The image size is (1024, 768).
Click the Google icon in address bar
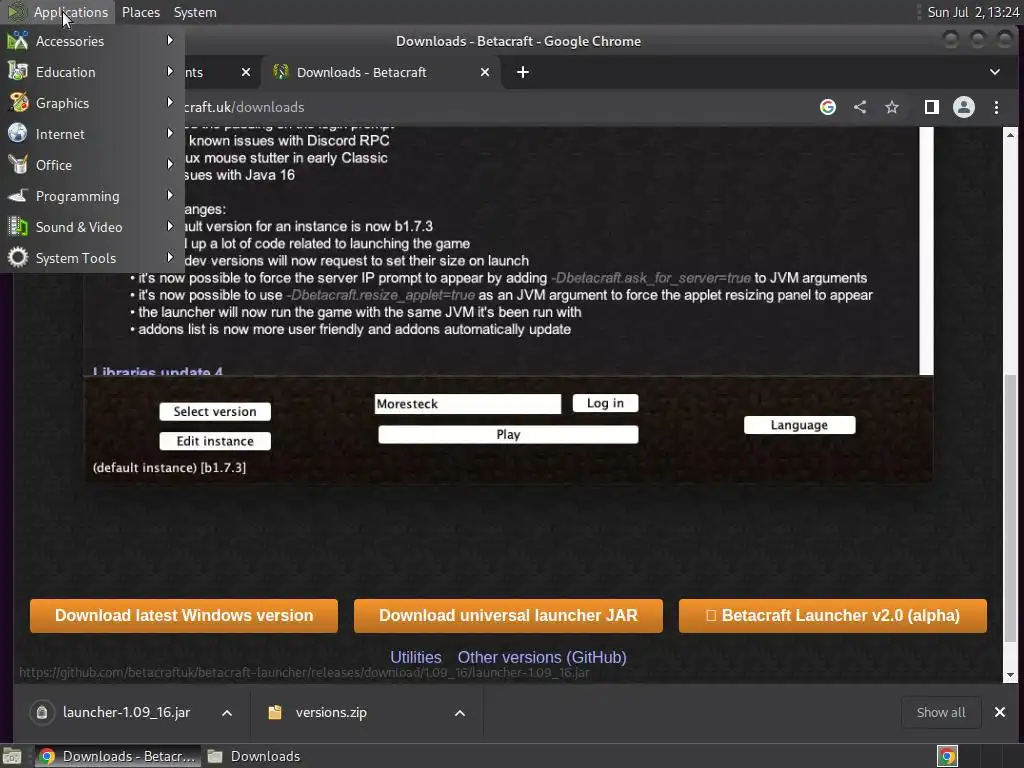(827, 107)
